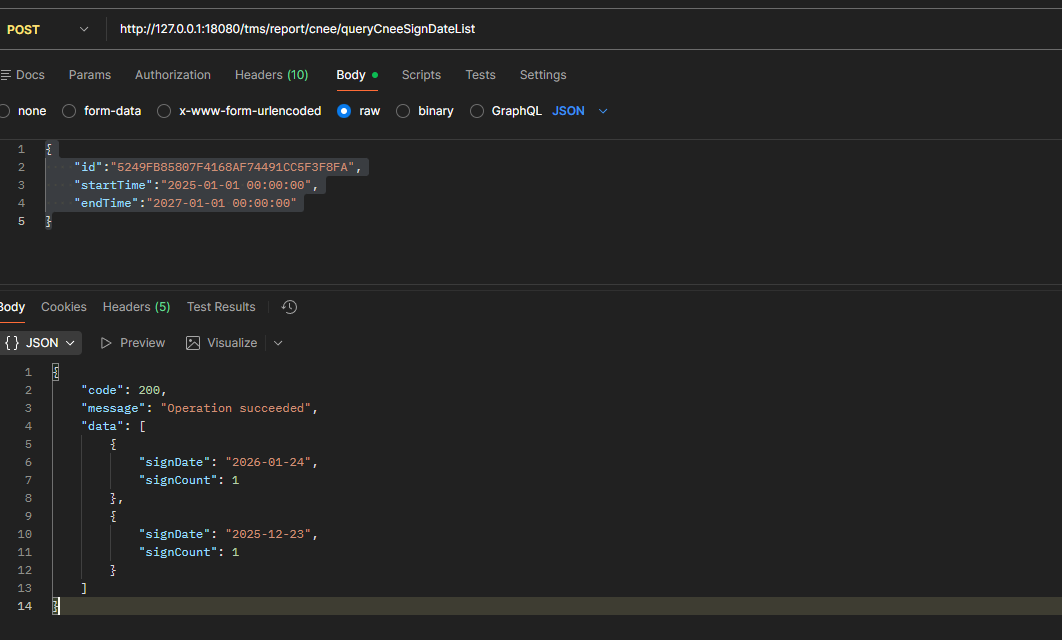
Task: Select x-www-form-urlencoded body type
Action: point(164,111)
